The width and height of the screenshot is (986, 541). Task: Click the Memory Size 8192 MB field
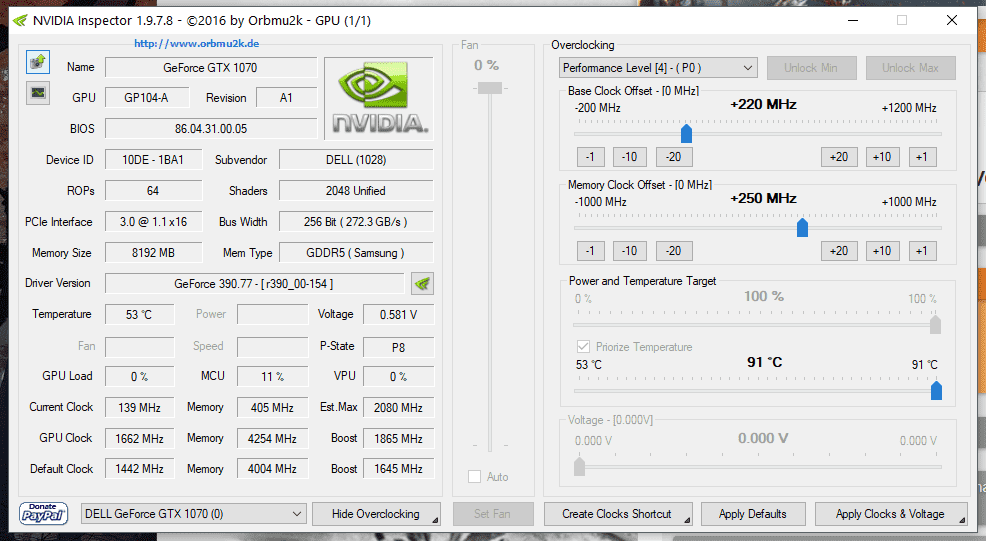(x=153, y=253)
